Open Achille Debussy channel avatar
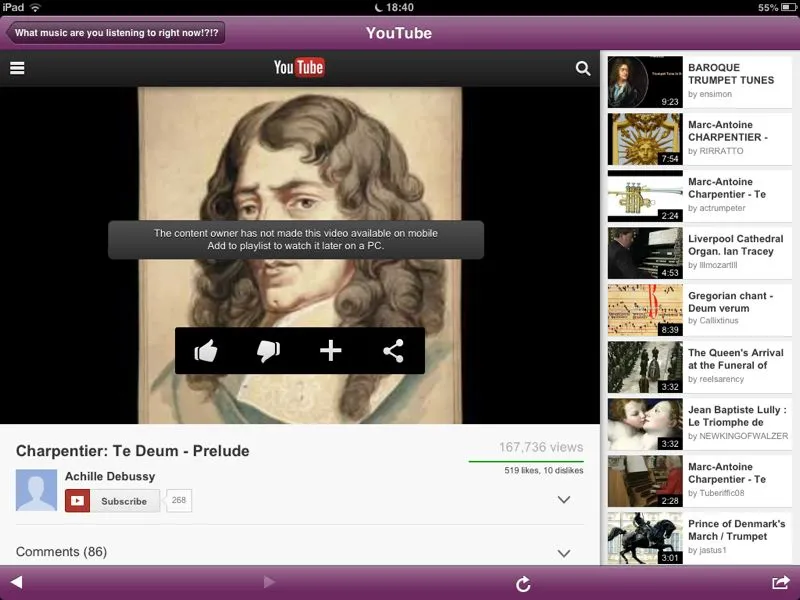 (x=37, y=490)
